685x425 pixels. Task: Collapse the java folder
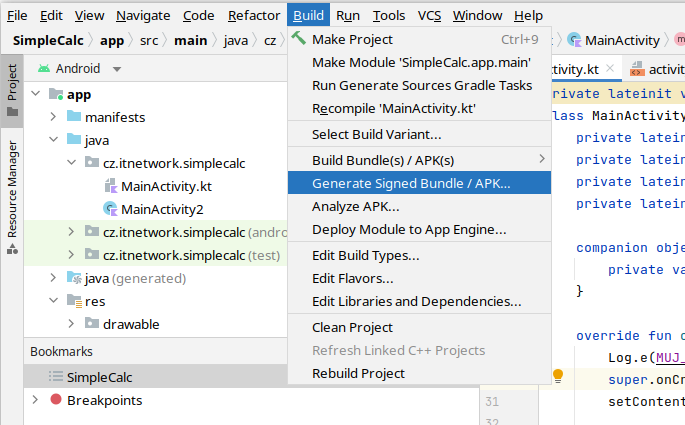(x=54, y=140)
